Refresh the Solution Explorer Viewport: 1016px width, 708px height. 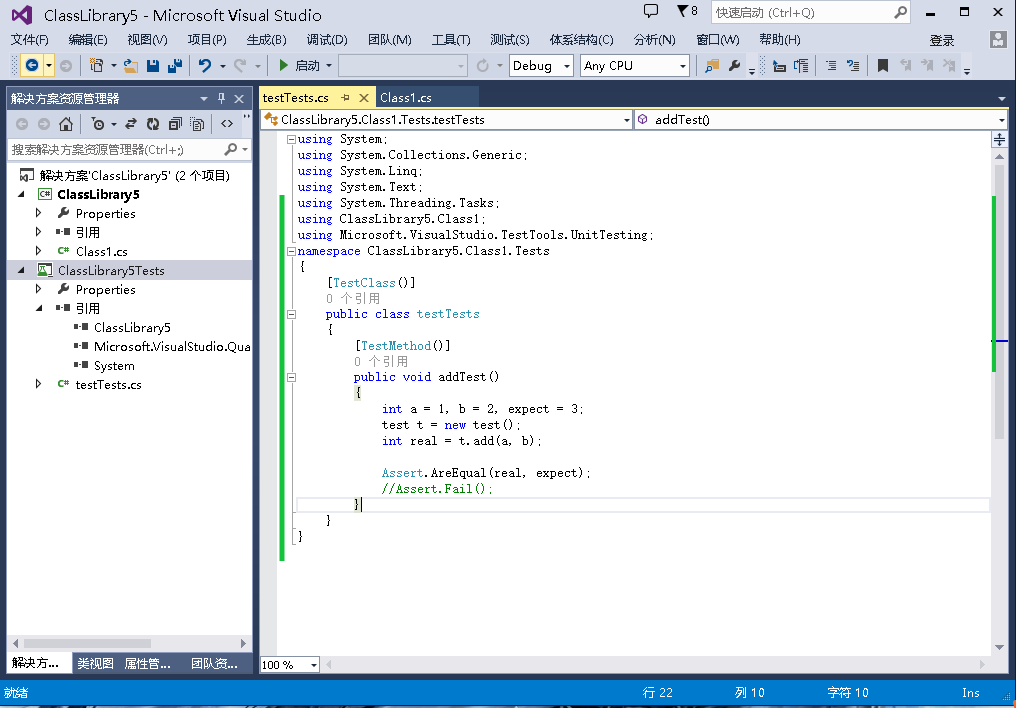(x=153, y=124)
